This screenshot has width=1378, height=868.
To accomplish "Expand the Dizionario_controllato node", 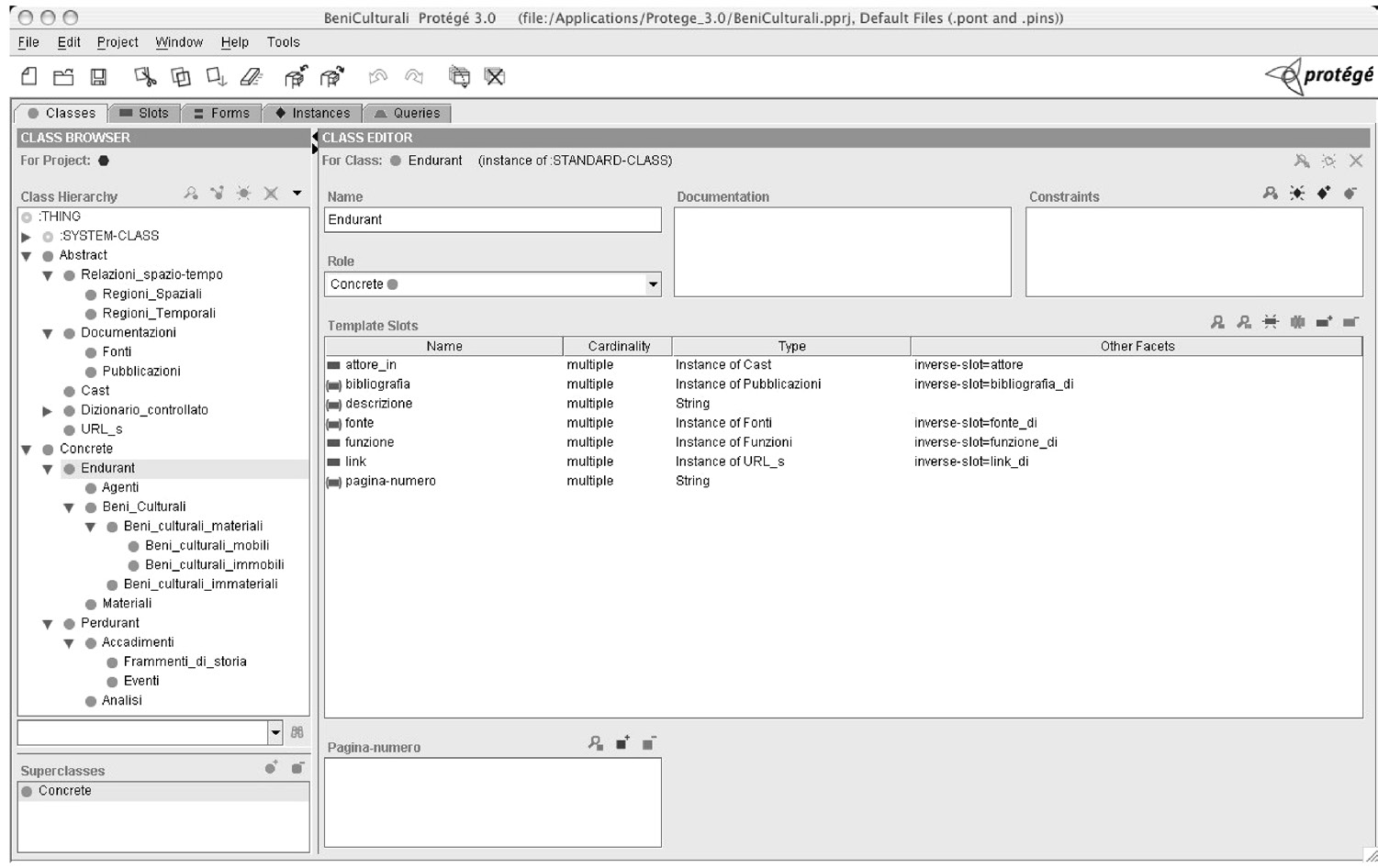I will tap(48, 411).
